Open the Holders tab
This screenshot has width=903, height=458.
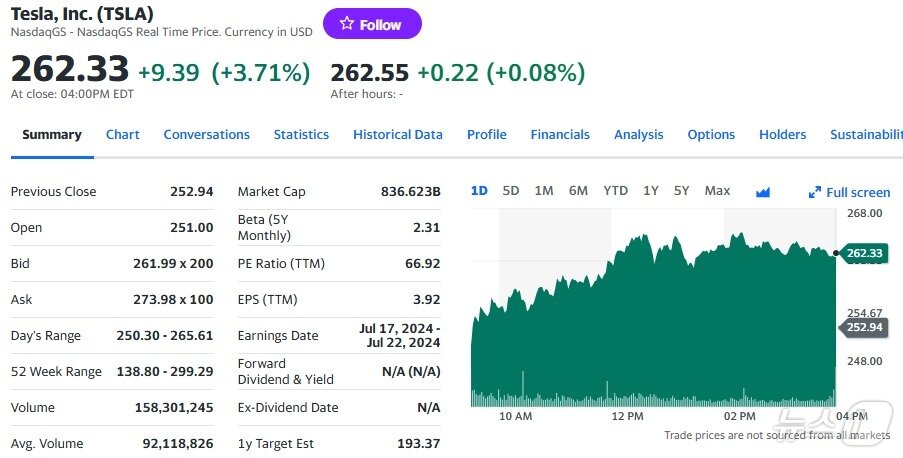(x=782, y=135)
